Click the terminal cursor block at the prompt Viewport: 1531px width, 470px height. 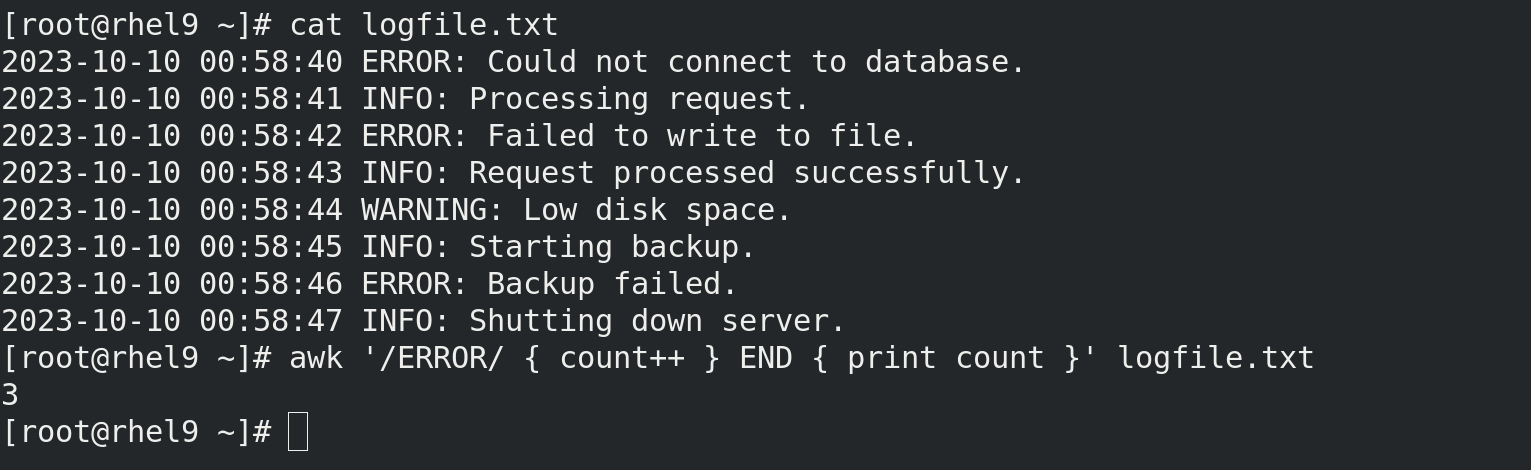pyautogui.click(x=297, y=432)
